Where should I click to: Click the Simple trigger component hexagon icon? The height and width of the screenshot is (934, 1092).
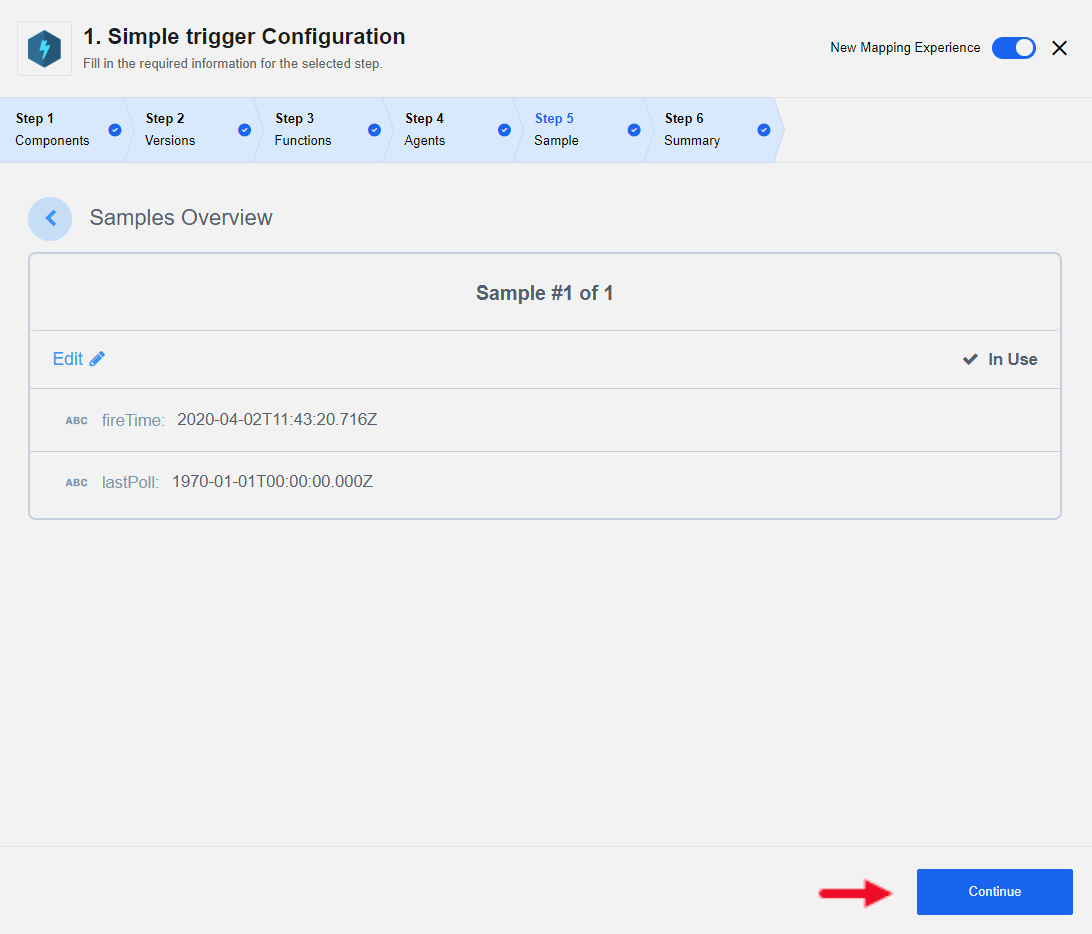tap(45, 49)
